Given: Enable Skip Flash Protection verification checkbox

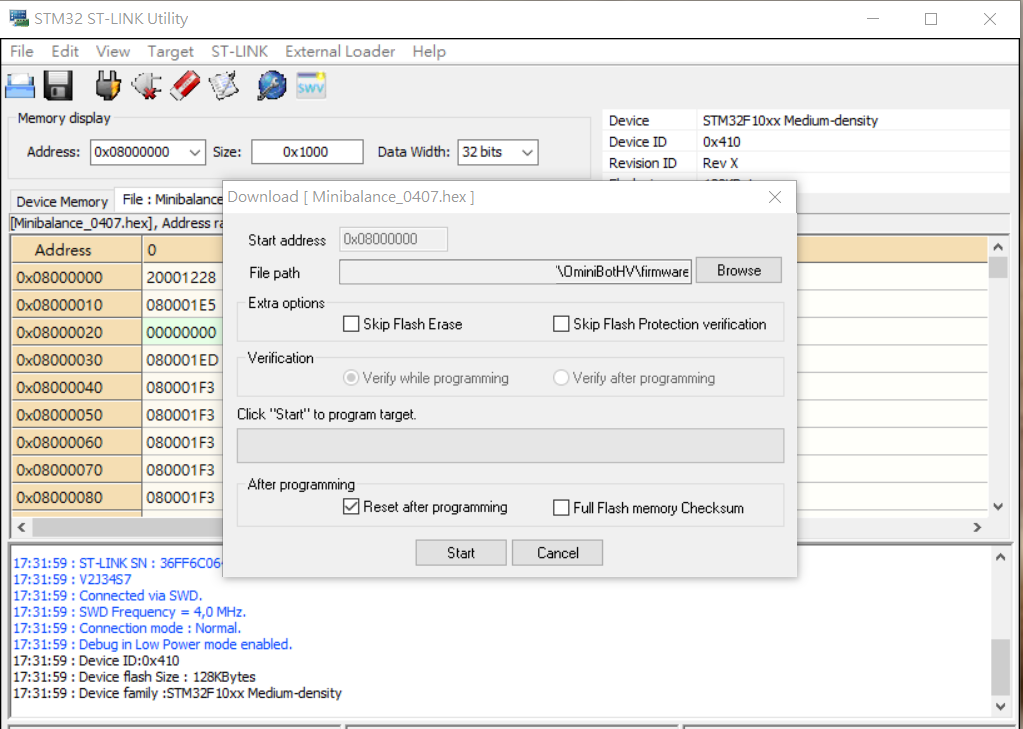Looking at the screenshot, I should [561, 324].
